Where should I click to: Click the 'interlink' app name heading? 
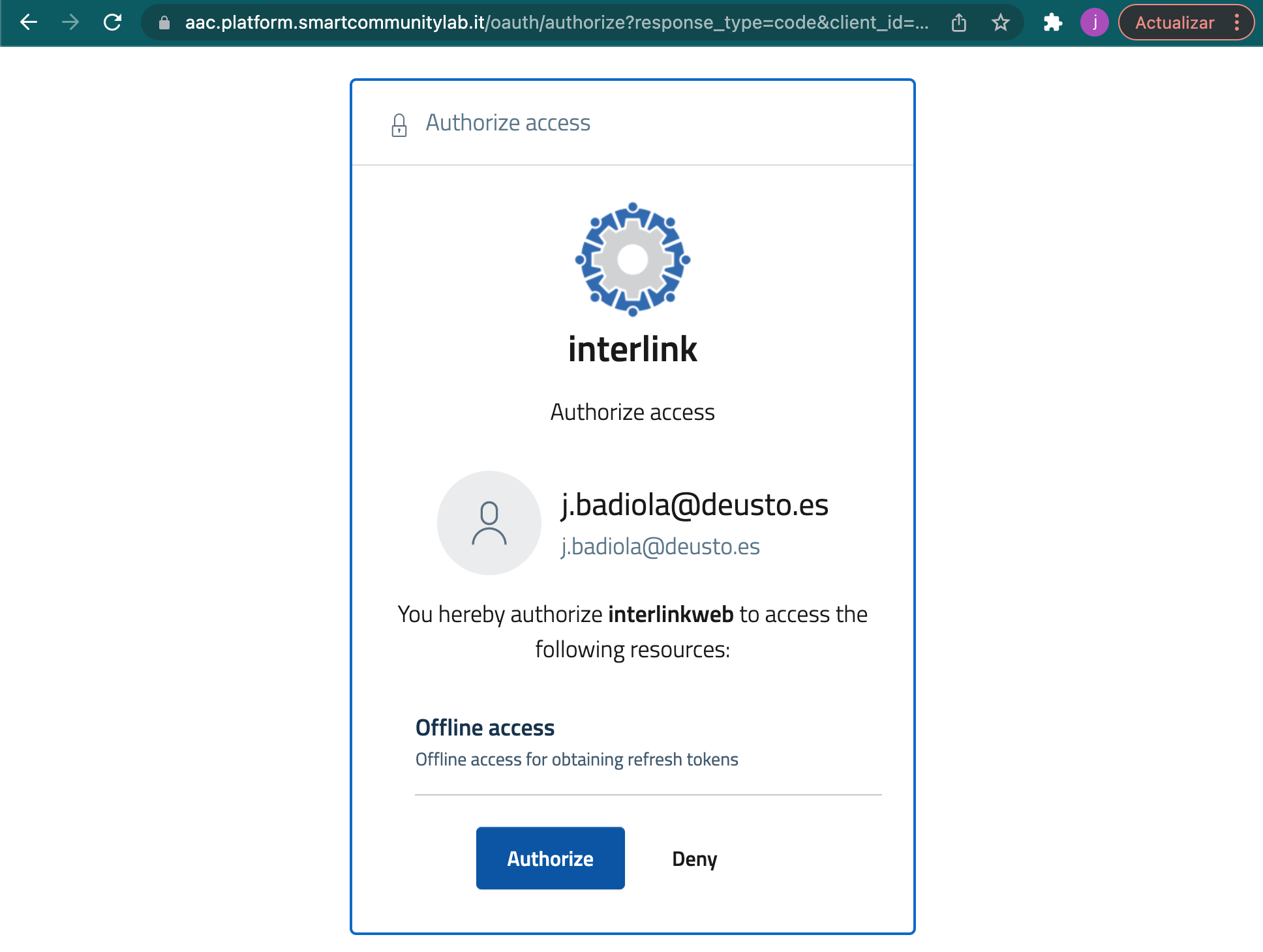(632, 349)
